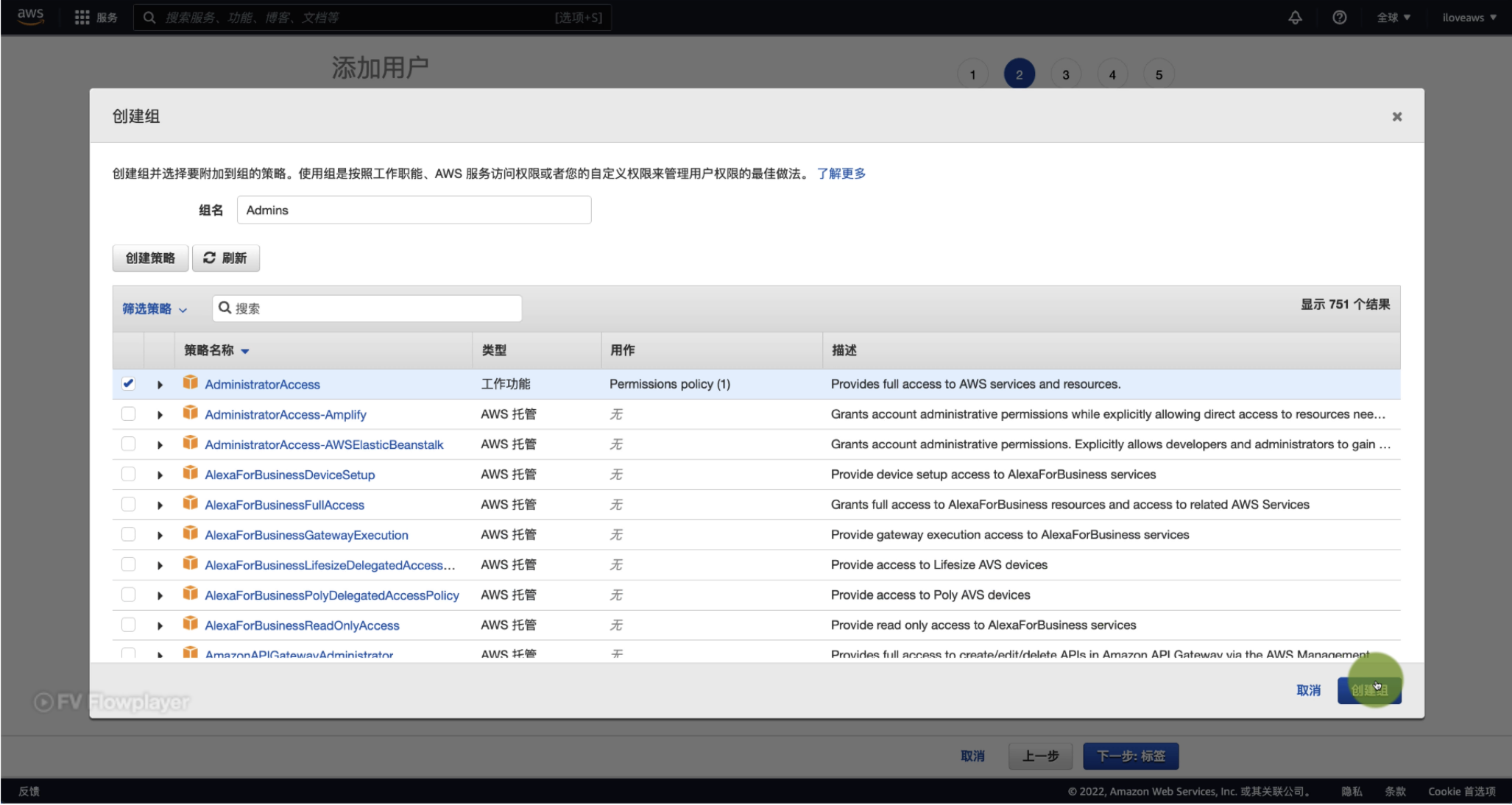This screenshot has height=805, width=1512.
Task: Click the AlexaForBusinessPolyDelegatedAccessPolicy cube icon
Action: 190,594
